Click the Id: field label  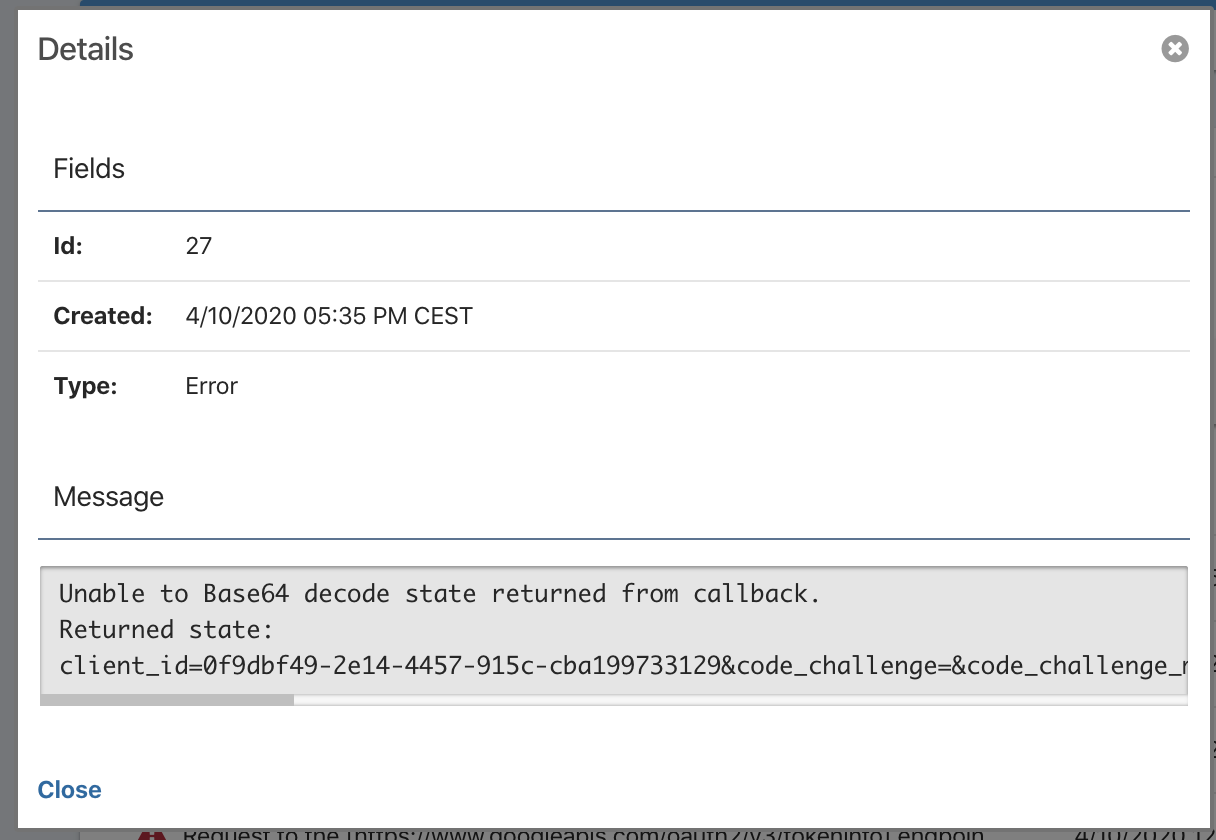68,246
